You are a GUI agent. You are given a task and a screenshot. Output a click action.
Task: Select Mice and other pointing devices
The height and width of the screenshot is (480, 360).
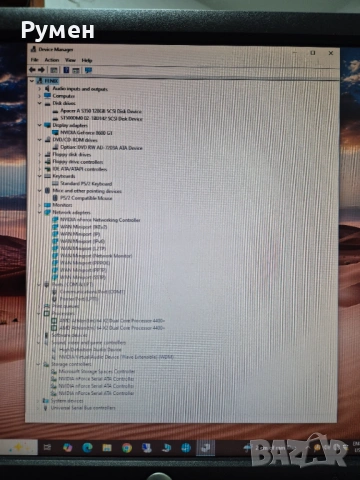tap(87, 191)
